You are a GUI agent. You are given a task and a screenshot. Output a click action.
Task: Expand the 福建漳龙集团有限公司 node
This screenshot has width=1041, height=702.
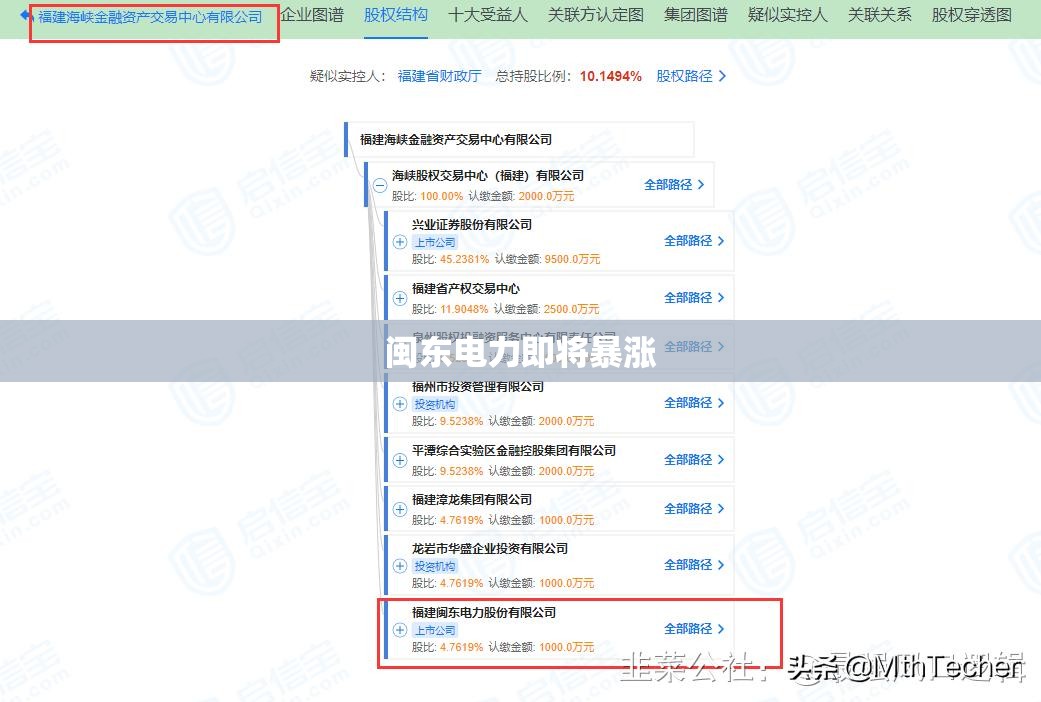click(x=400, y=509)
